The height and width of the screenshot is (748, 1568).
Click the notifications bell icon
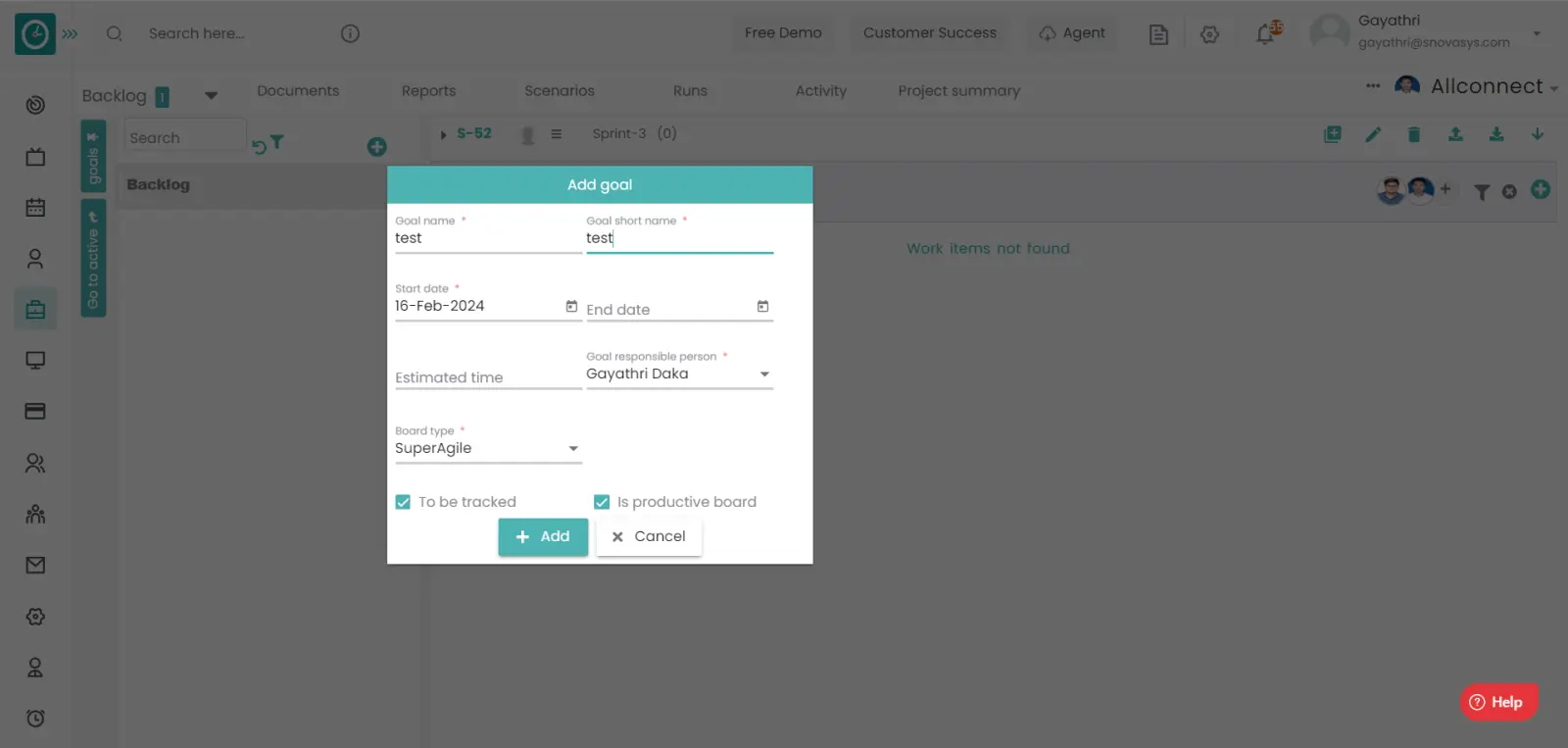tap(1265, 34)
